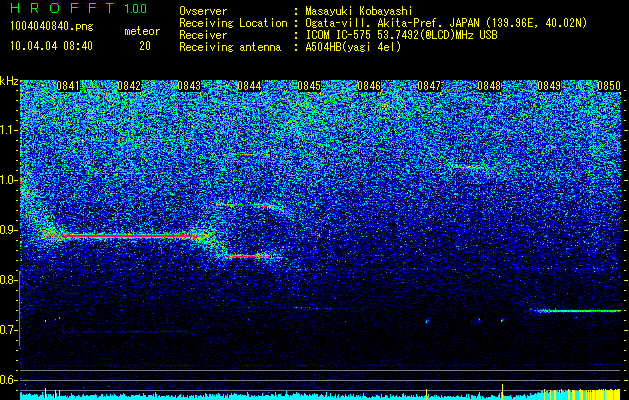Click the 0842 time marker
The height and width of the screenshot is (400, 629).
point(129,86)
